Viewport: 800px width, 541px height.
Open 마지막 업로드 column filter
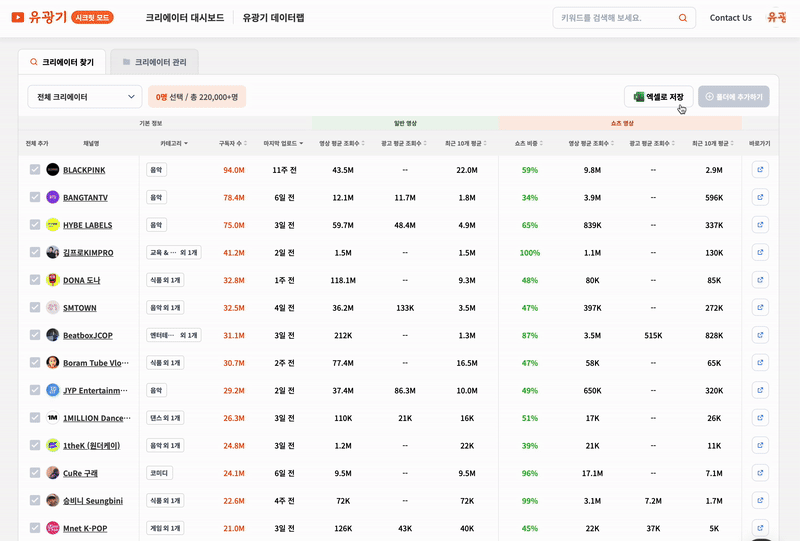pyautogui.click(x=283, y=143)
